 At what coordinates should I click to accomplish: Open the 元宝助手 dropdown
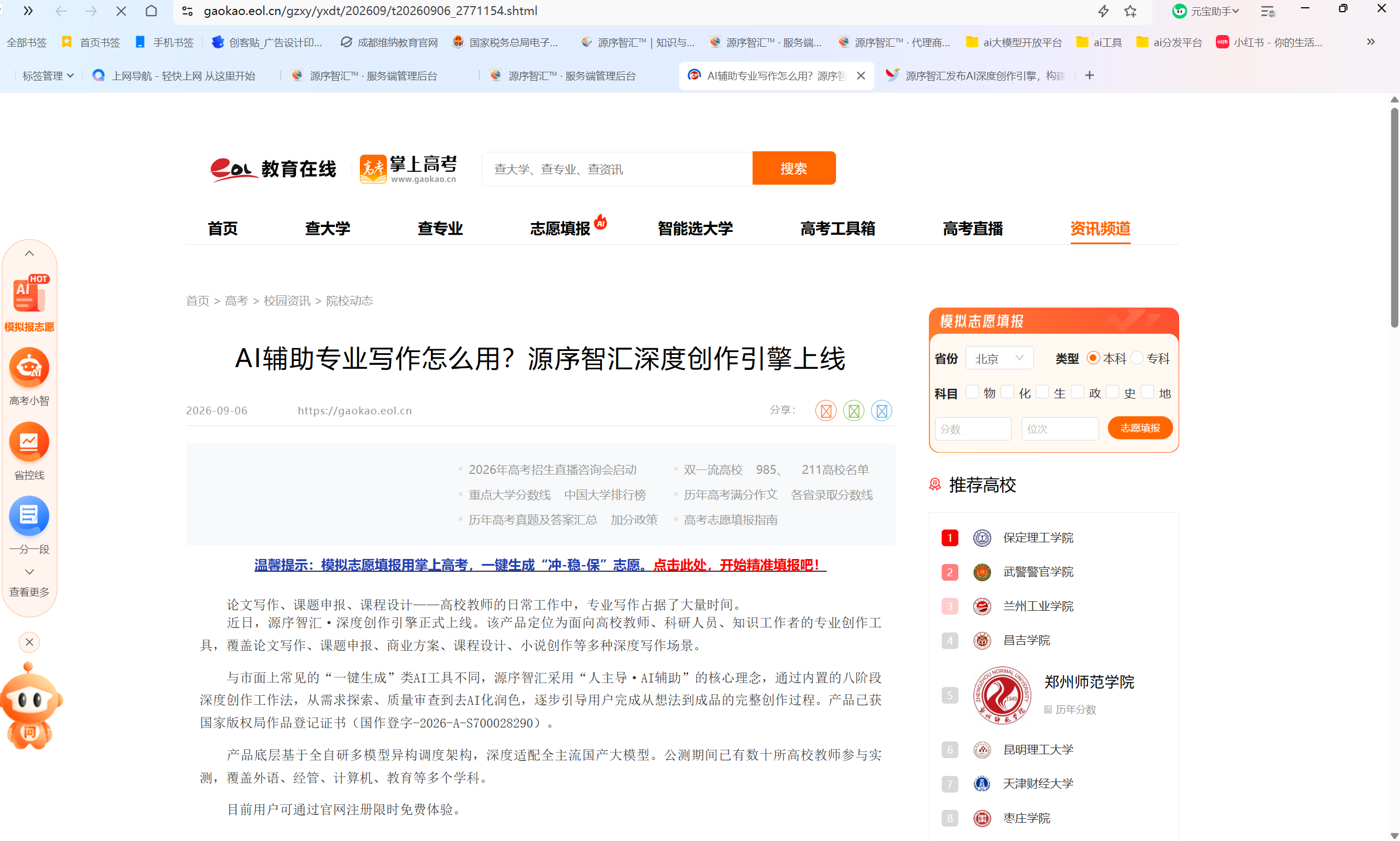1206,11
